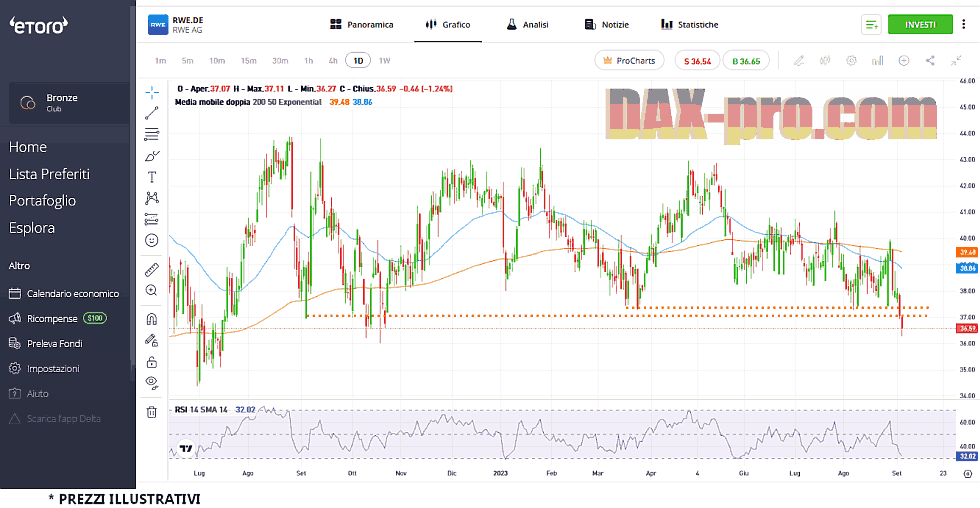
Task: Activate the zoom-in magnifier tool
Action: [x=152, y=291]
